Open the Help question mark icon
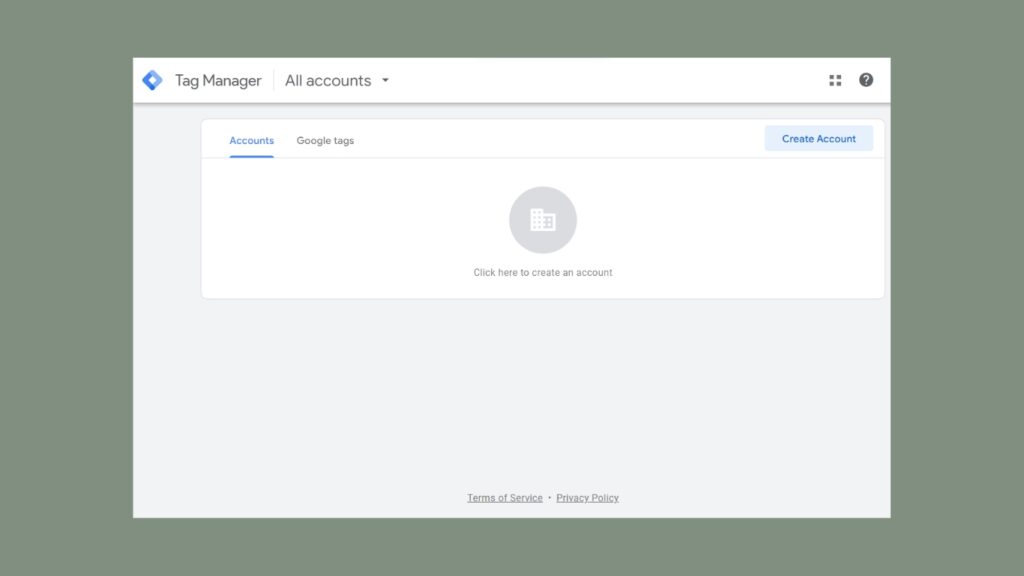 tap(866, 80)
